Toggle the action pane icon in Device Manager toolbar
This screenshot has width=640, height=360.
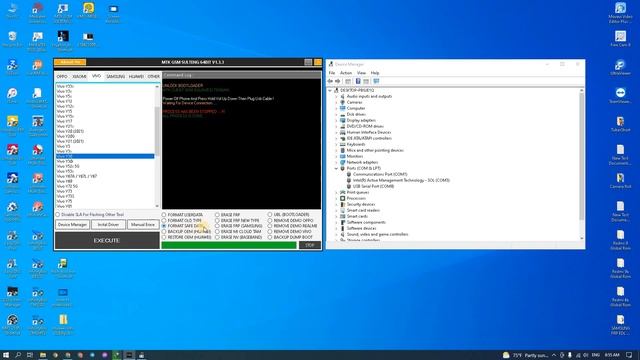366,81
